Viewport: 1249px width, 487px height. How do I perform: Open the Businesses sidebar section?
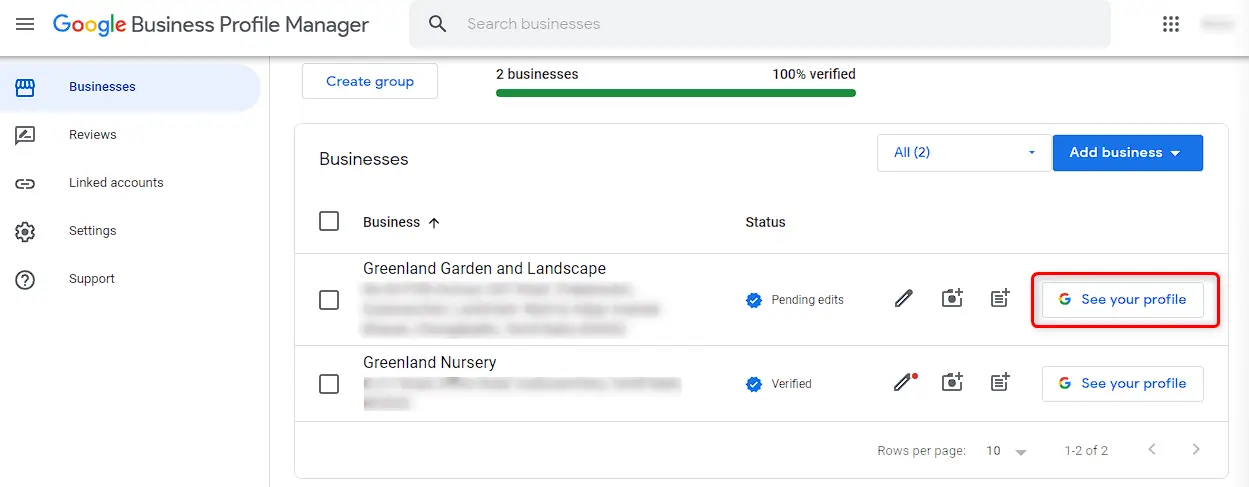tap(130, 87)
